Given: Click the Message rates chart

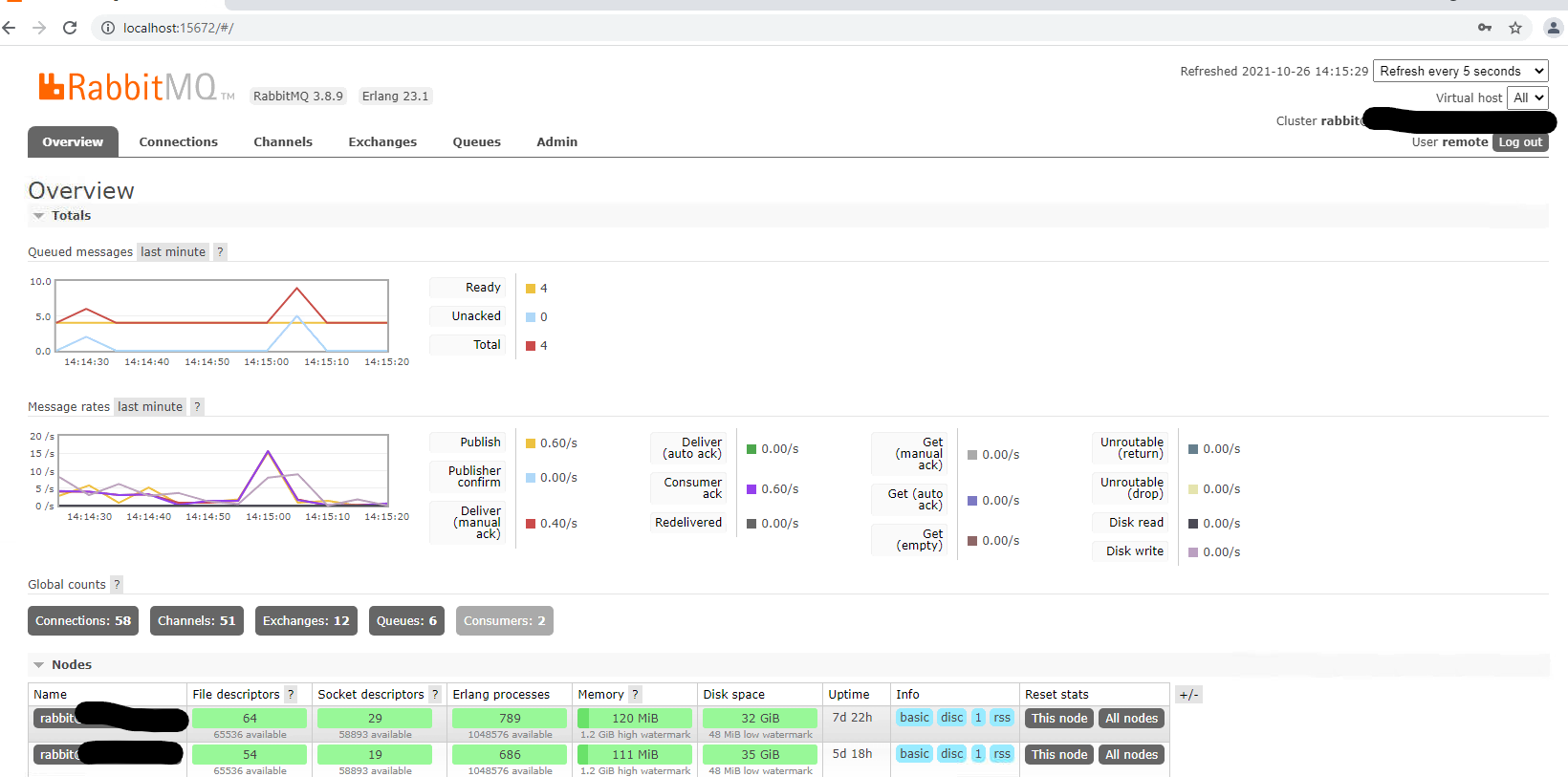Looking at the screenshot, I should [x=224, y=470].
